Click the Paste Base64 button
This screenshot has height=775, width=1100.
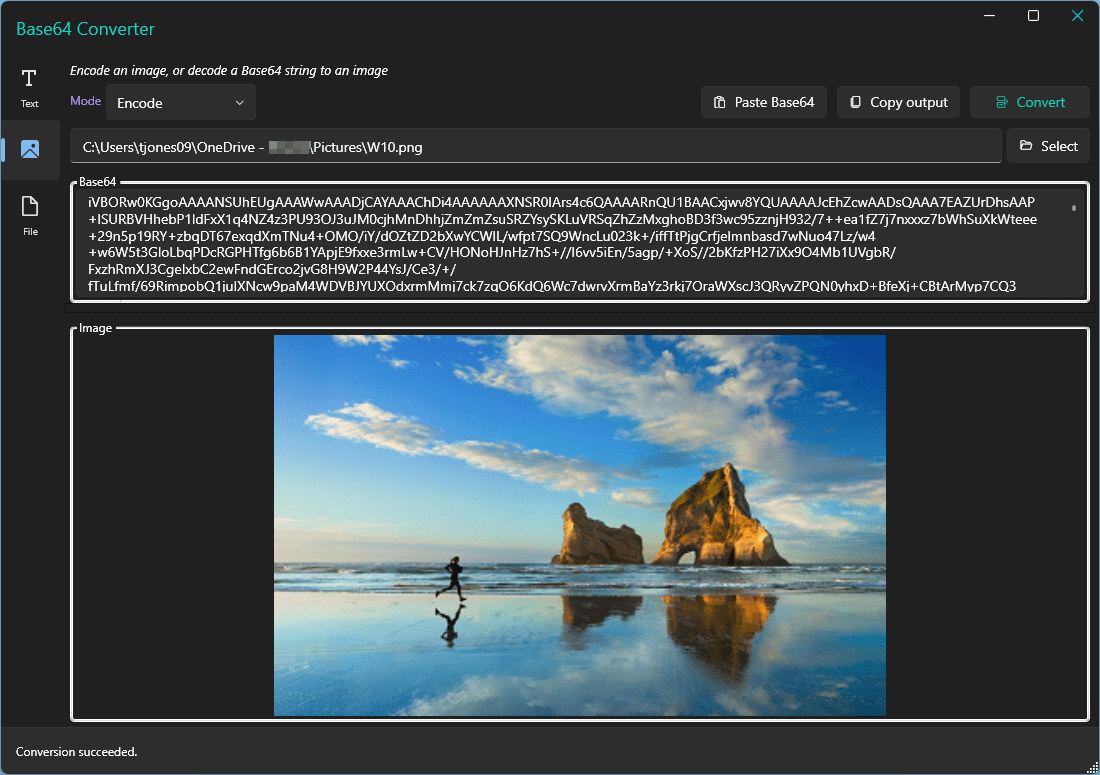pyautogui.click(x=763, y=102)
